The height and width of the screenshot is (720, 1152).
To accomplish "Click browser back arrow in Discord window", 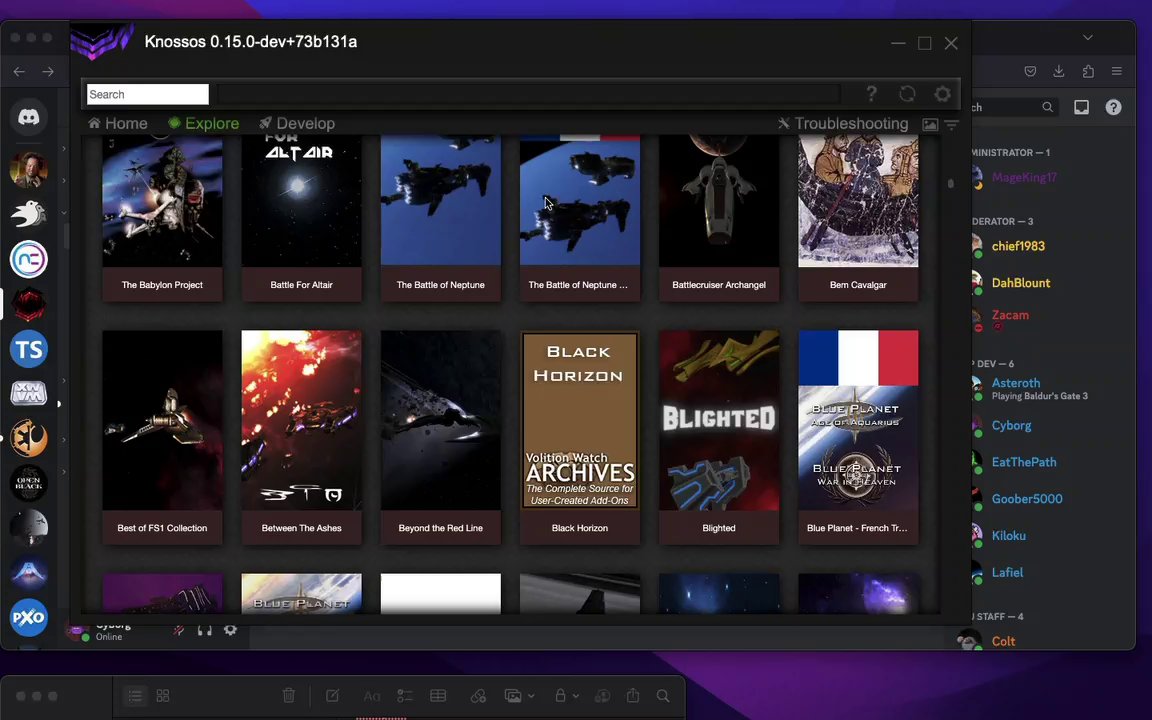I will tap(19, 71).
